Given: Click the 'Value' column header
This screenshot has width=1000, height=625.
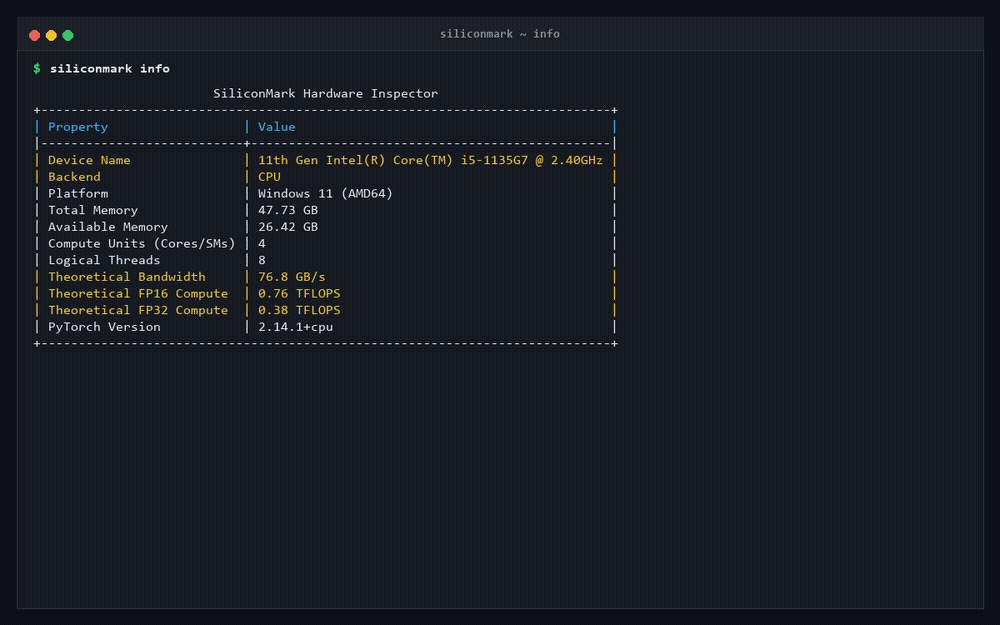Looking at the screenshot, I should 276,127.
